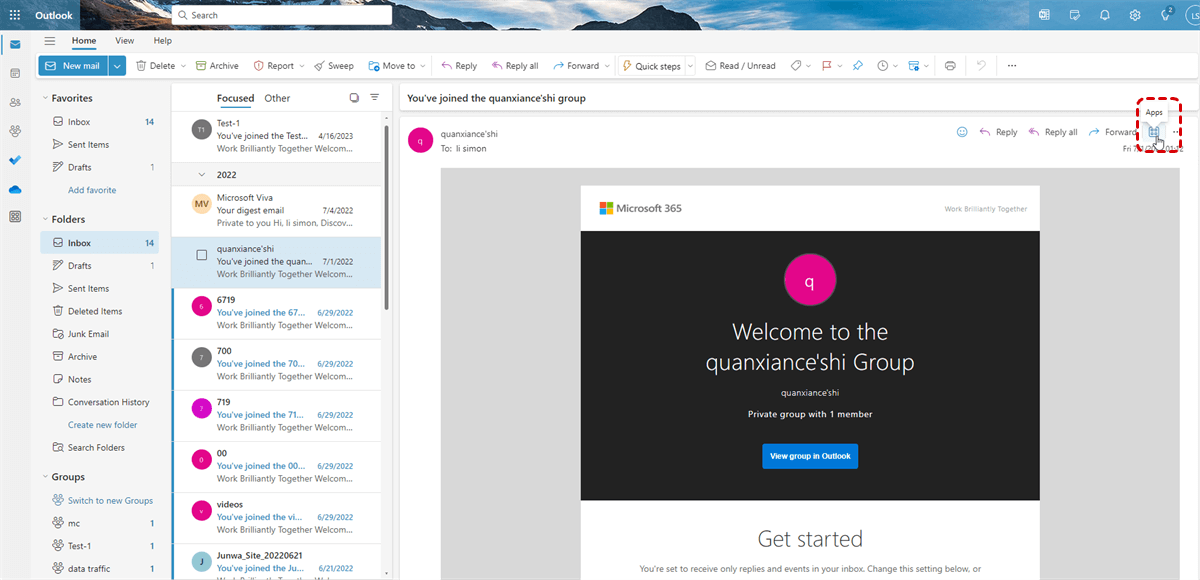The image size is (1200, 580).
Task: Collapse the Favorites section
Action: [x=45, y=98]
